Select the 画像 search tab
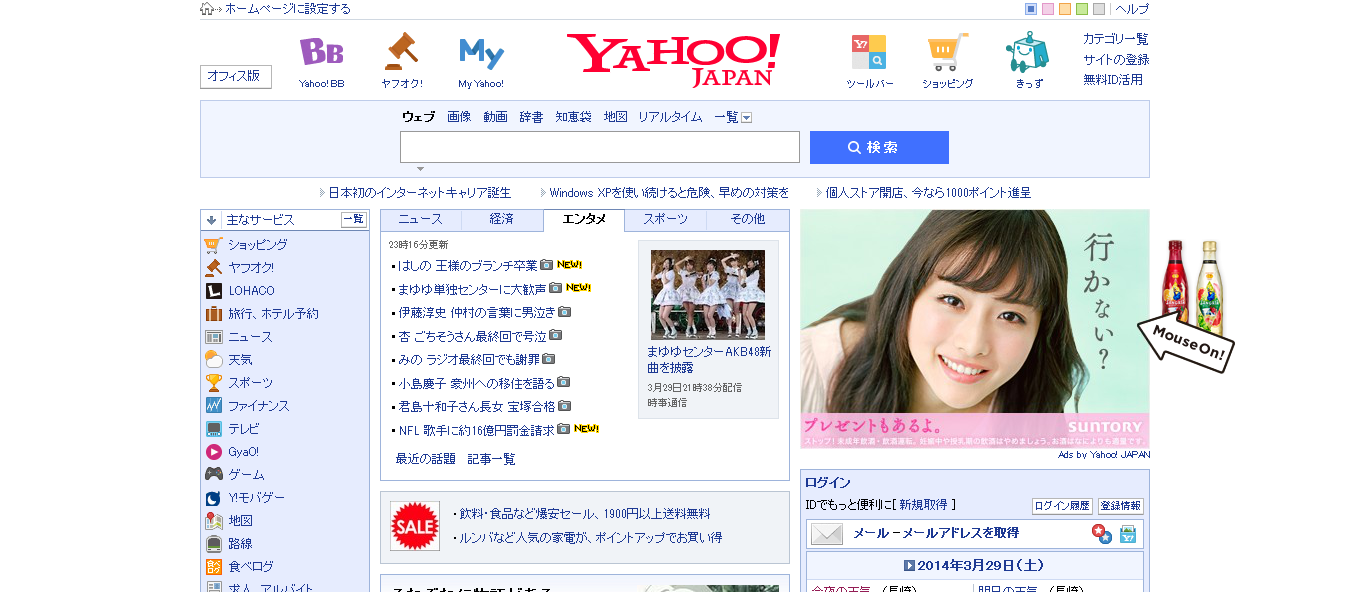The image size is (1349, 592). [x=459, y=117]
